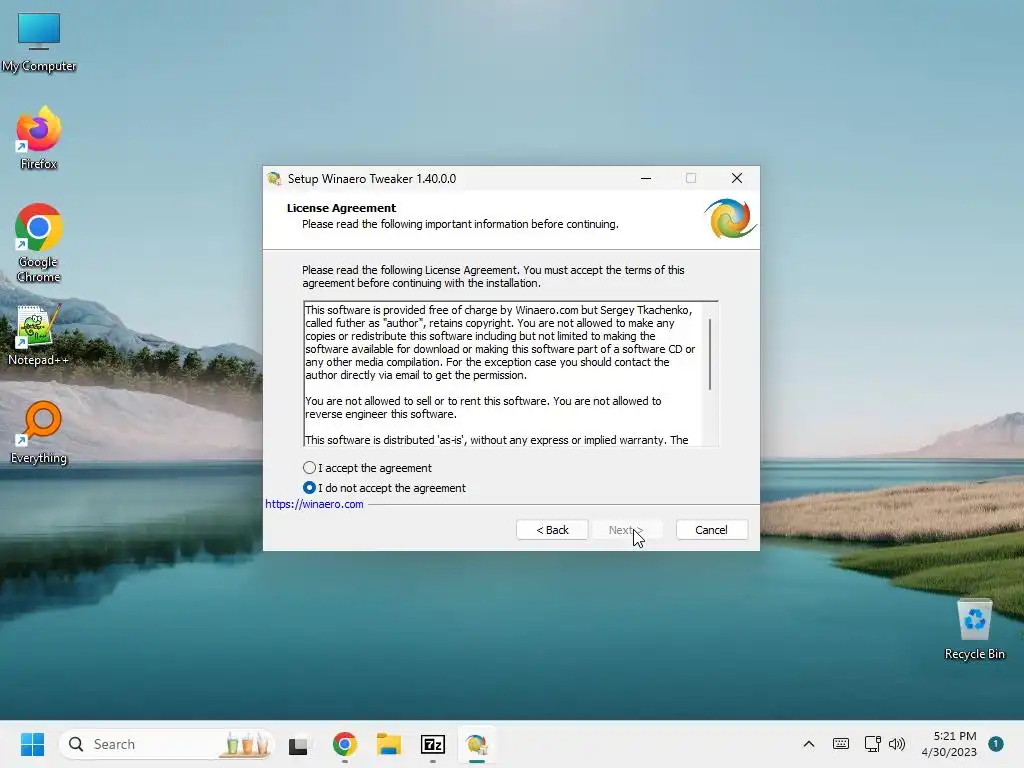The height and width of the screenshot is (768, 1024).
Task: Open network status tray icon
Action: pyautogui.click(x=872, y=744)
